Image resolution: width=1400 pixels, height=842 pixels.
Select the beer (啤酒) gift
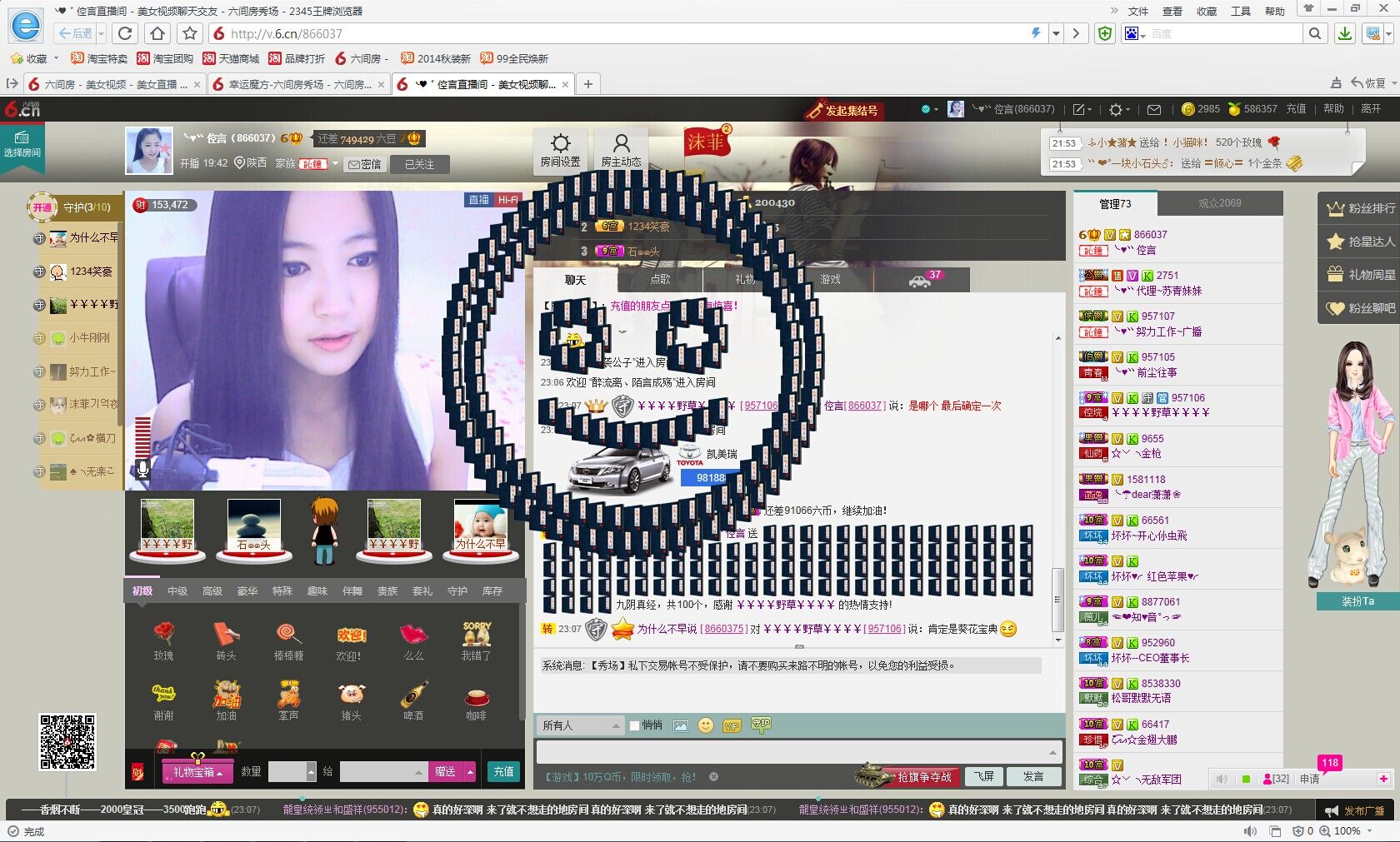tap(413, 701)
